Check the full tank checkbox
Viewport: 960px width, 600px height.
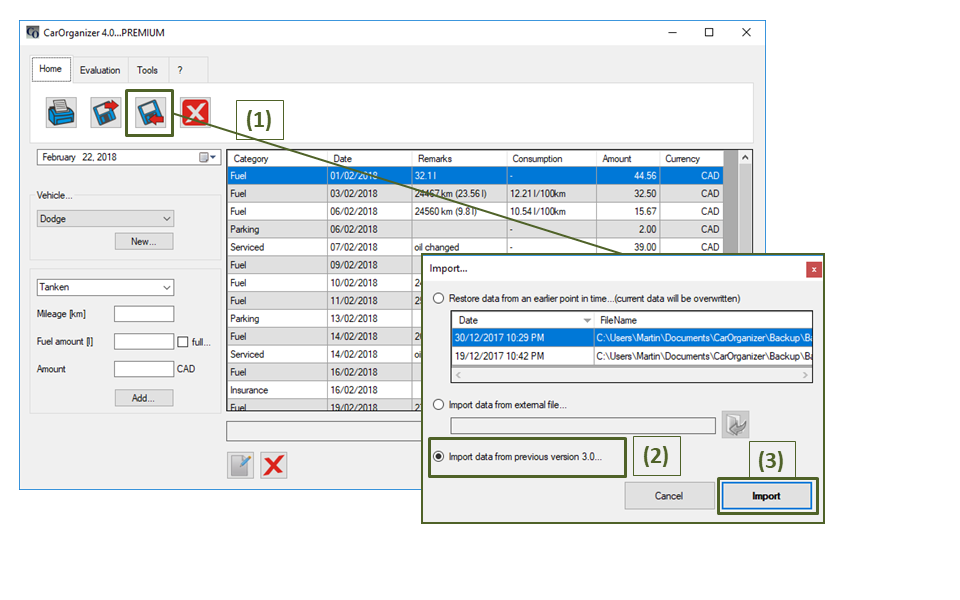182,342
